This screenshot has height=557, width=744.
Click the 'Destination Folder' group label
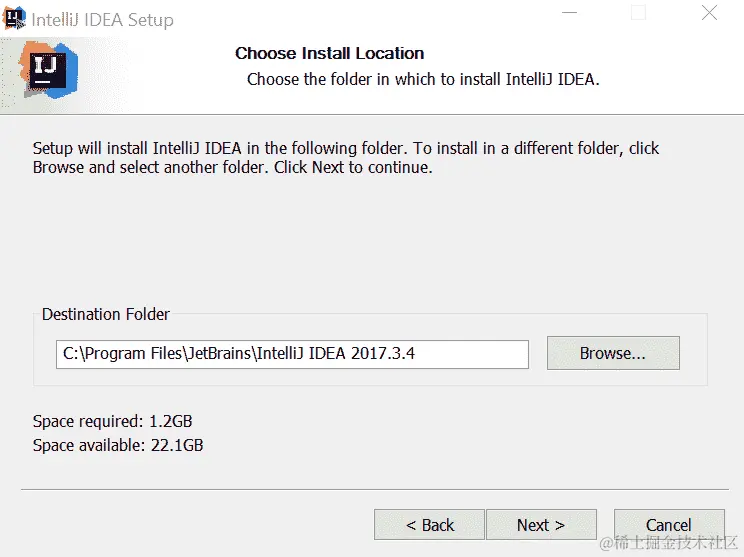[x=105, y=314]
